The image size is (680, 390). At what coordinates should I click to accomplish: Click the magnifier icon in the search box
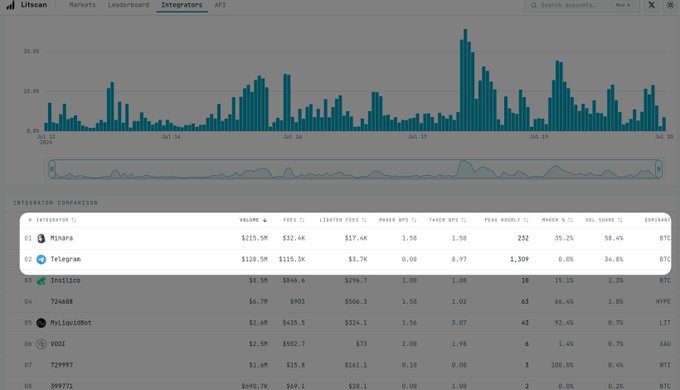(533, 5)
